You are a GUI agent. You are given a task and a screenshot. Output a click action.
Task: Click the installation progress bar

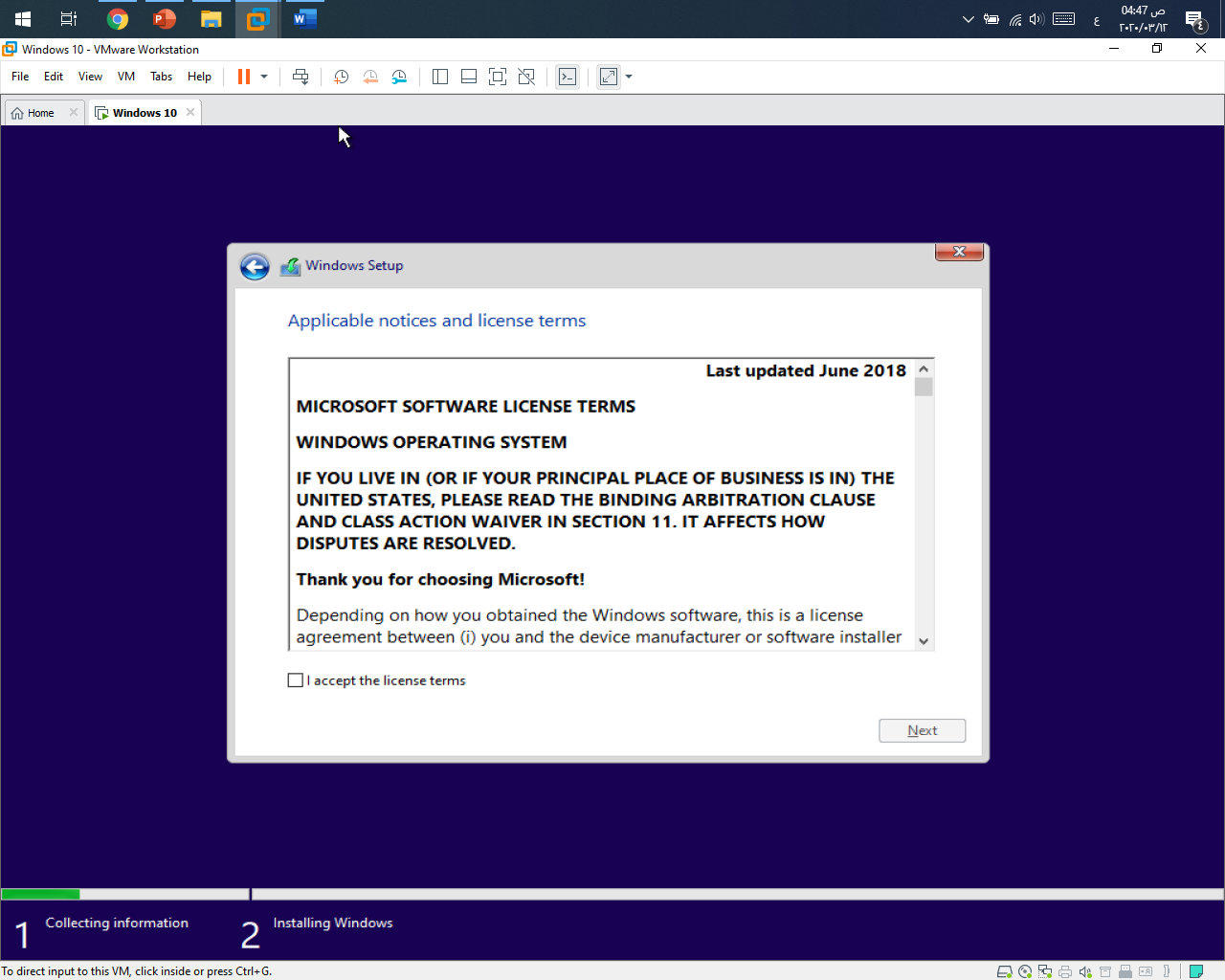[x=612, y=895]
